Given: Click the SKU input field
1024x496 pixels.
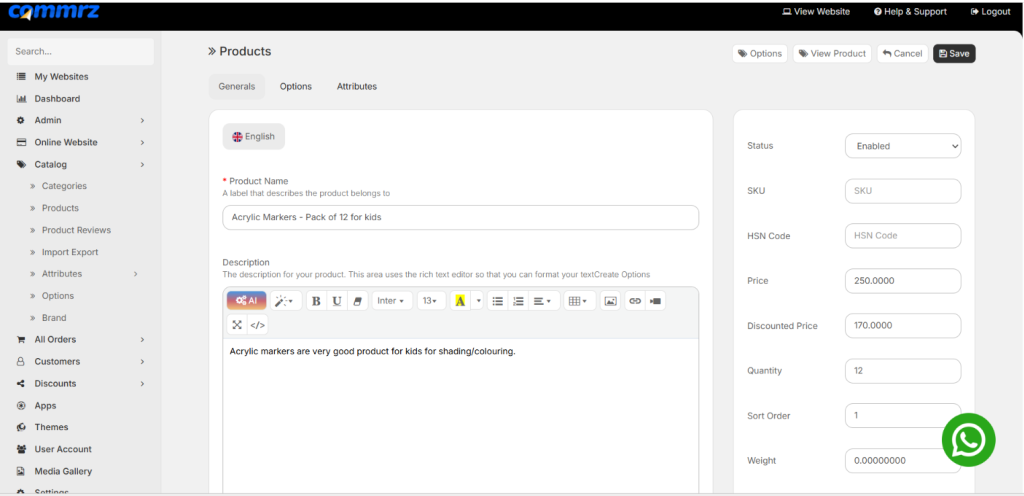Looking at the screenshot, I should tap(903, 191).
